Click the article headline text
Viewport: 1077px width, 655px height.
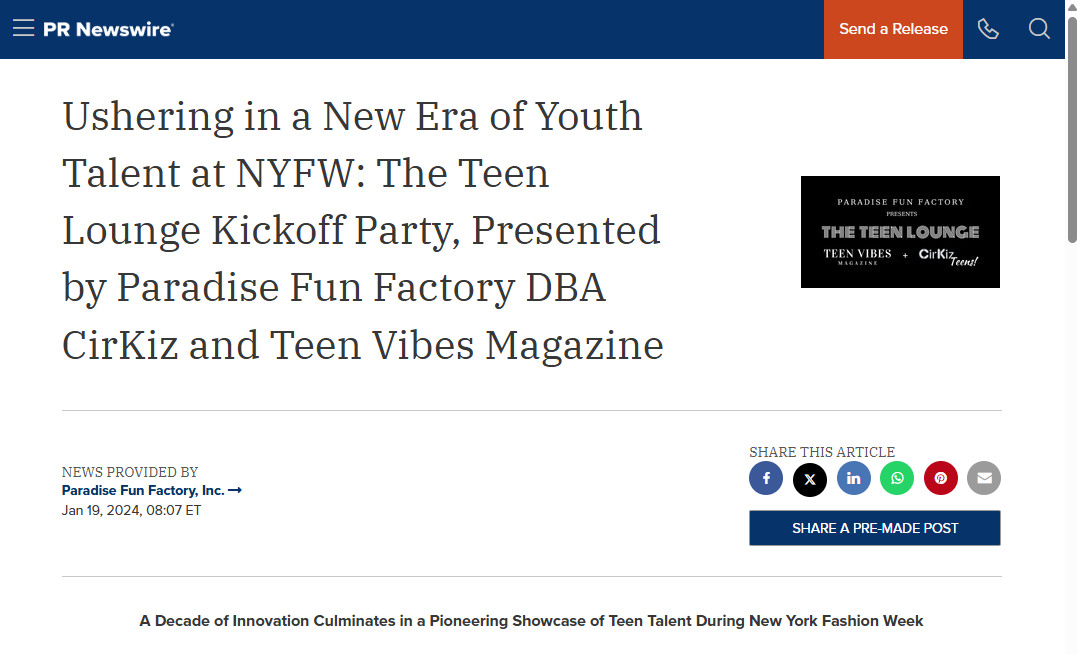coord(363,230)
